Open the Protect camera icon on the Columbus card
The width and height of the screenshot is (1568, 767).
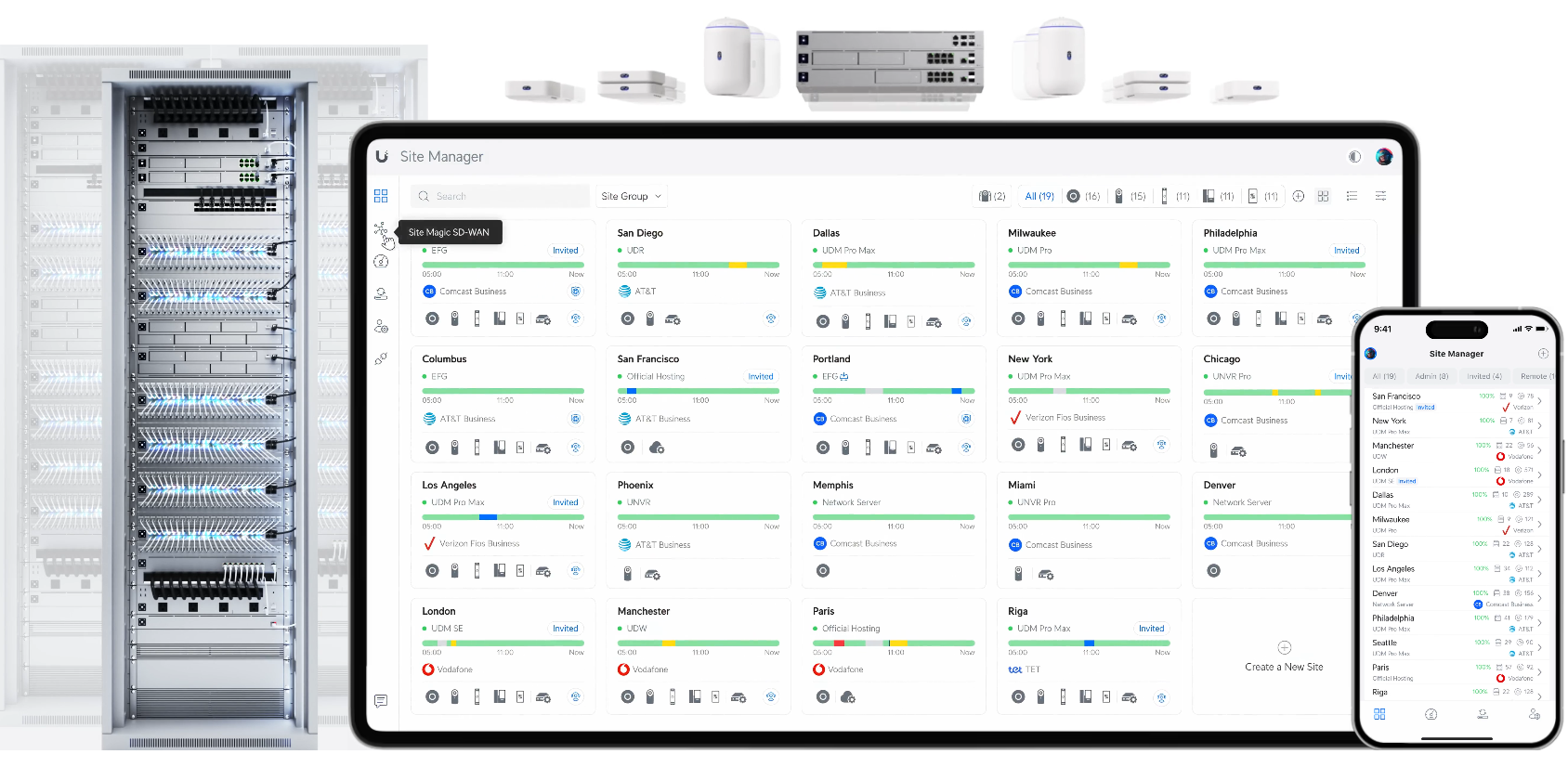click(x=455, y=448)
